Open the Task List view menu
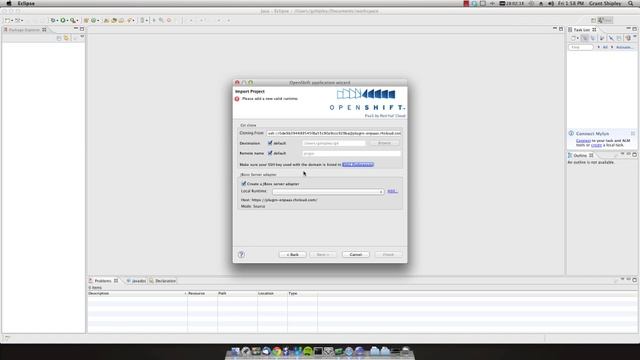640x360 pixels. pos(635,37)
